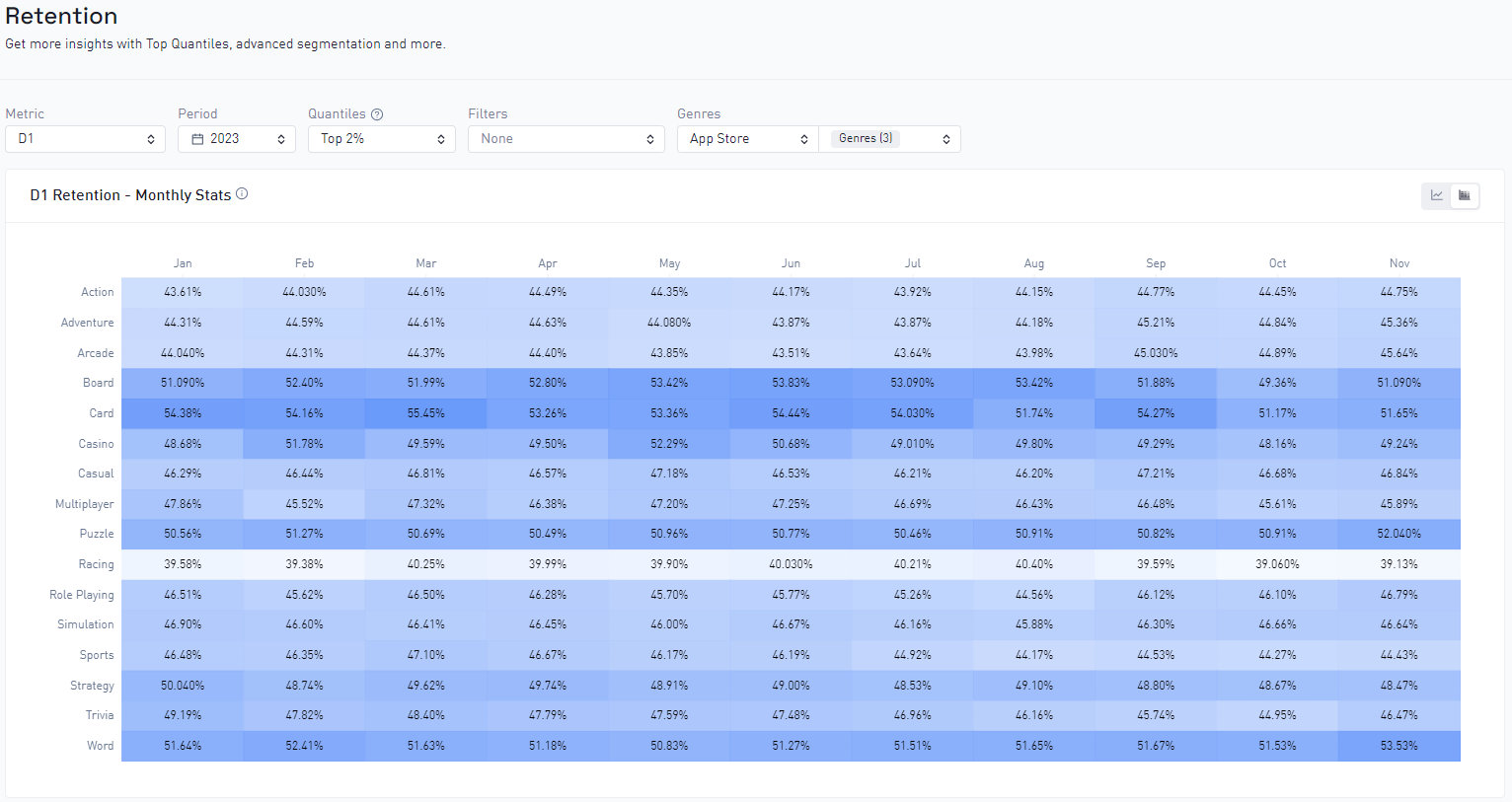
Task: Select the Mar column header
Action: [x=426, y=263]
